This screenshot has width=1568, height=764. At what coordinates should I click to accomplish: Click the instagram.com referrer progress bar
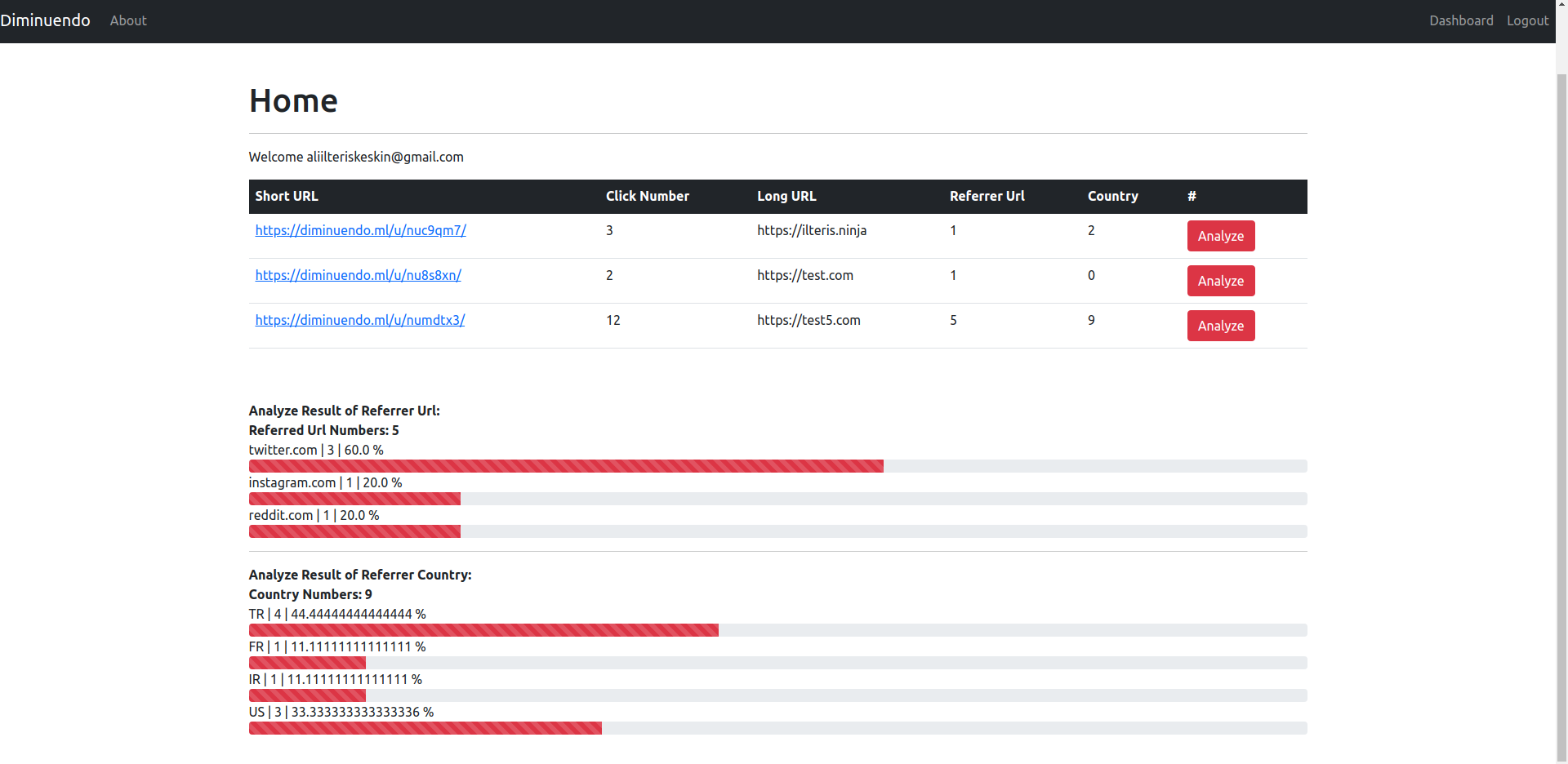[x=354, y=499]
